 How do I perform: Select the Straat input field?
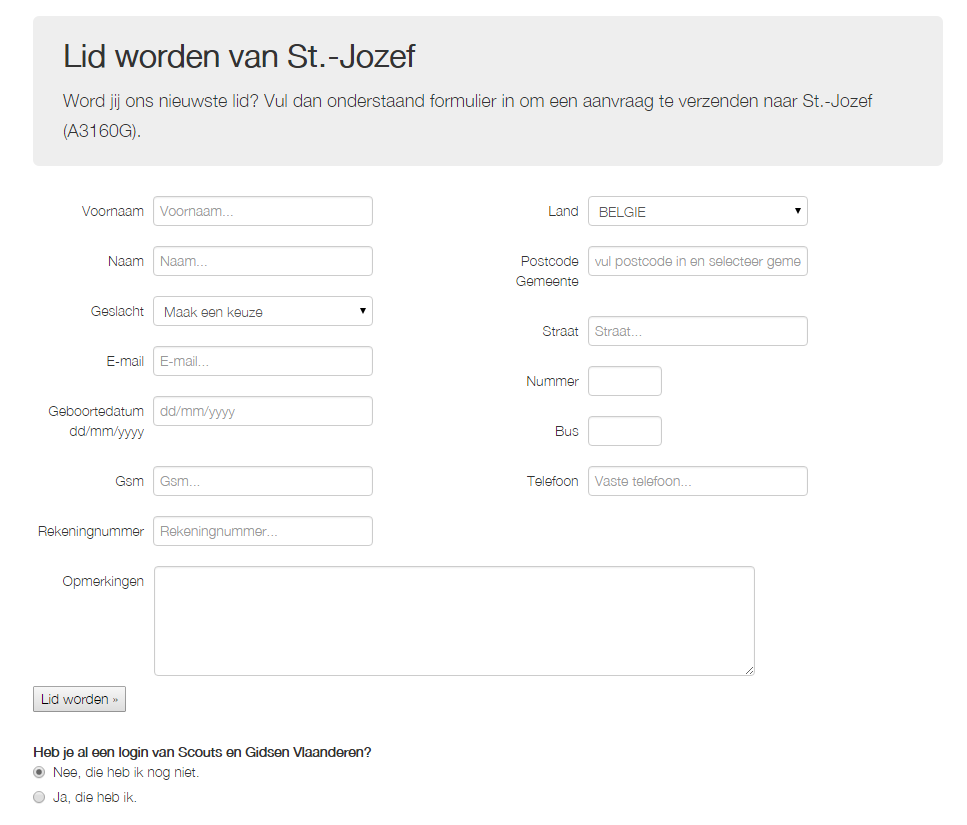(697, 331)
